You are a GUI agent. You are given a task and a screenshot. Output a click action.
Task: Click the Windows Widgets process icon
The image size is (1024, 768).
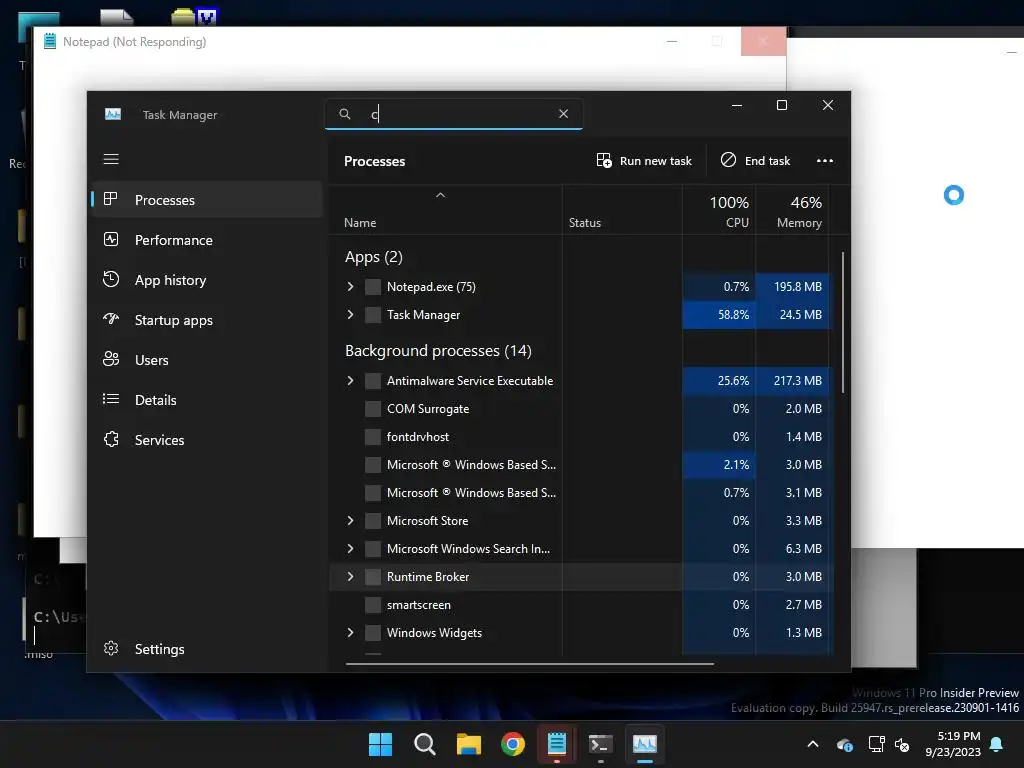click(373, 633)
